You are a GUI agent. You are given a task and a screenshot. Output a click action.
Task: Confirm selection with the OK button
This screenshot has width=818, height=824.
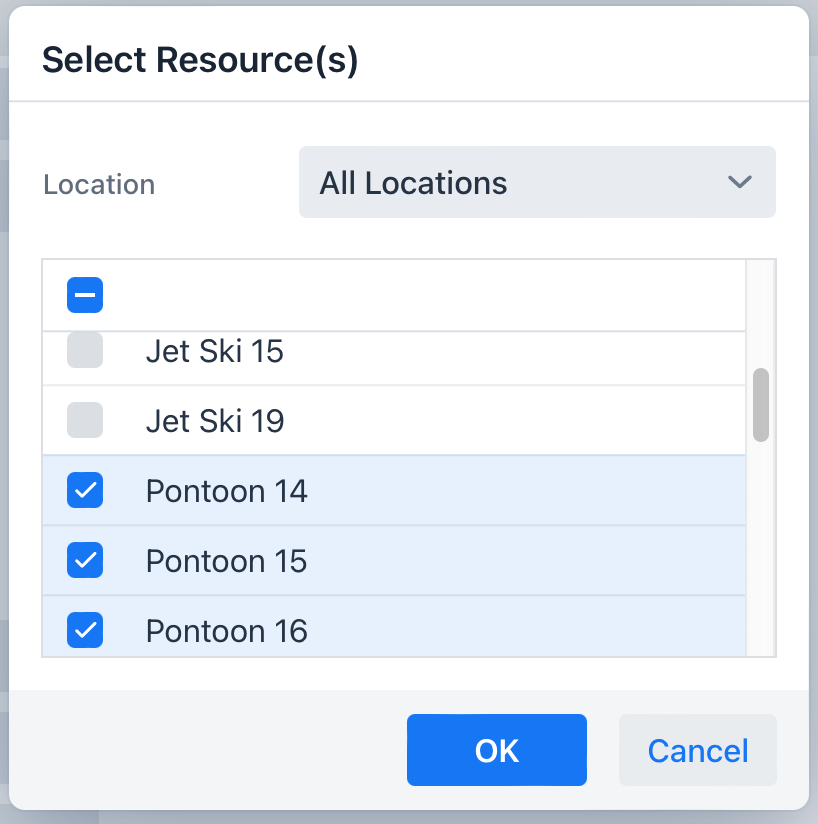point(496,750)
